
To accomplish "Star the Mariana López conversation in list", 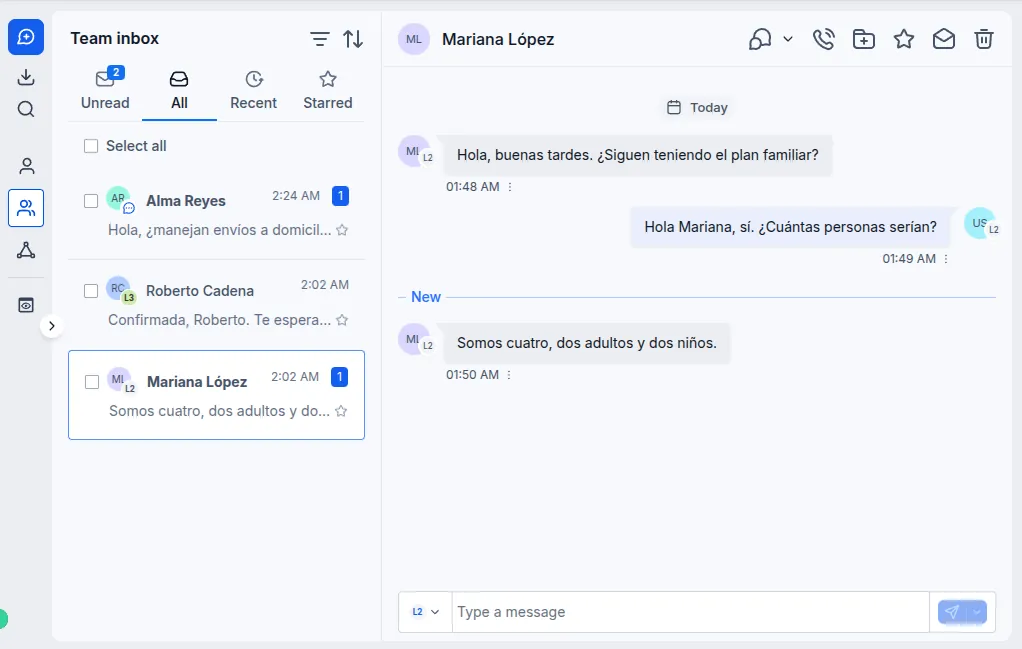I will (x=341, y=411).
